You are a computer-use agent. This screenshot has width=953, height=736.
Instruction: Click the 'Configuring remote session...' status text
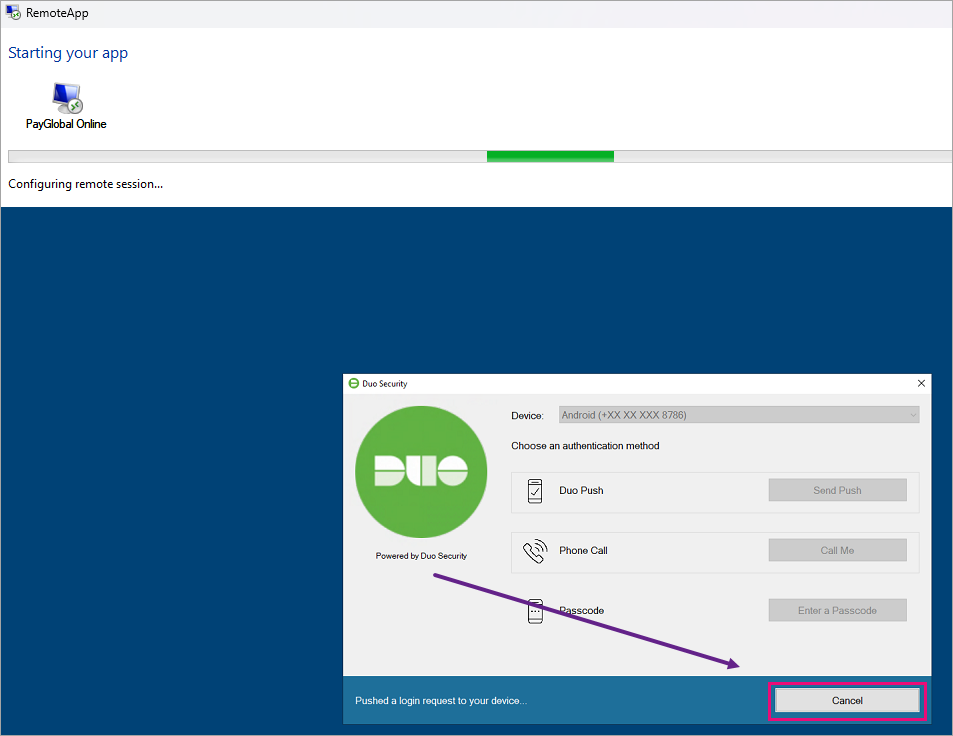[x=85, y=184]
